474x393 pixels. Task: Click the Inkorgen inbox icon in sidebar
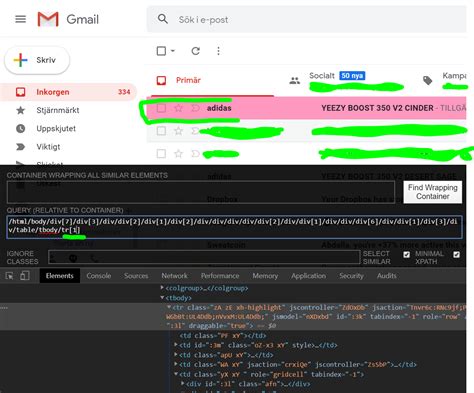point(21,92)
